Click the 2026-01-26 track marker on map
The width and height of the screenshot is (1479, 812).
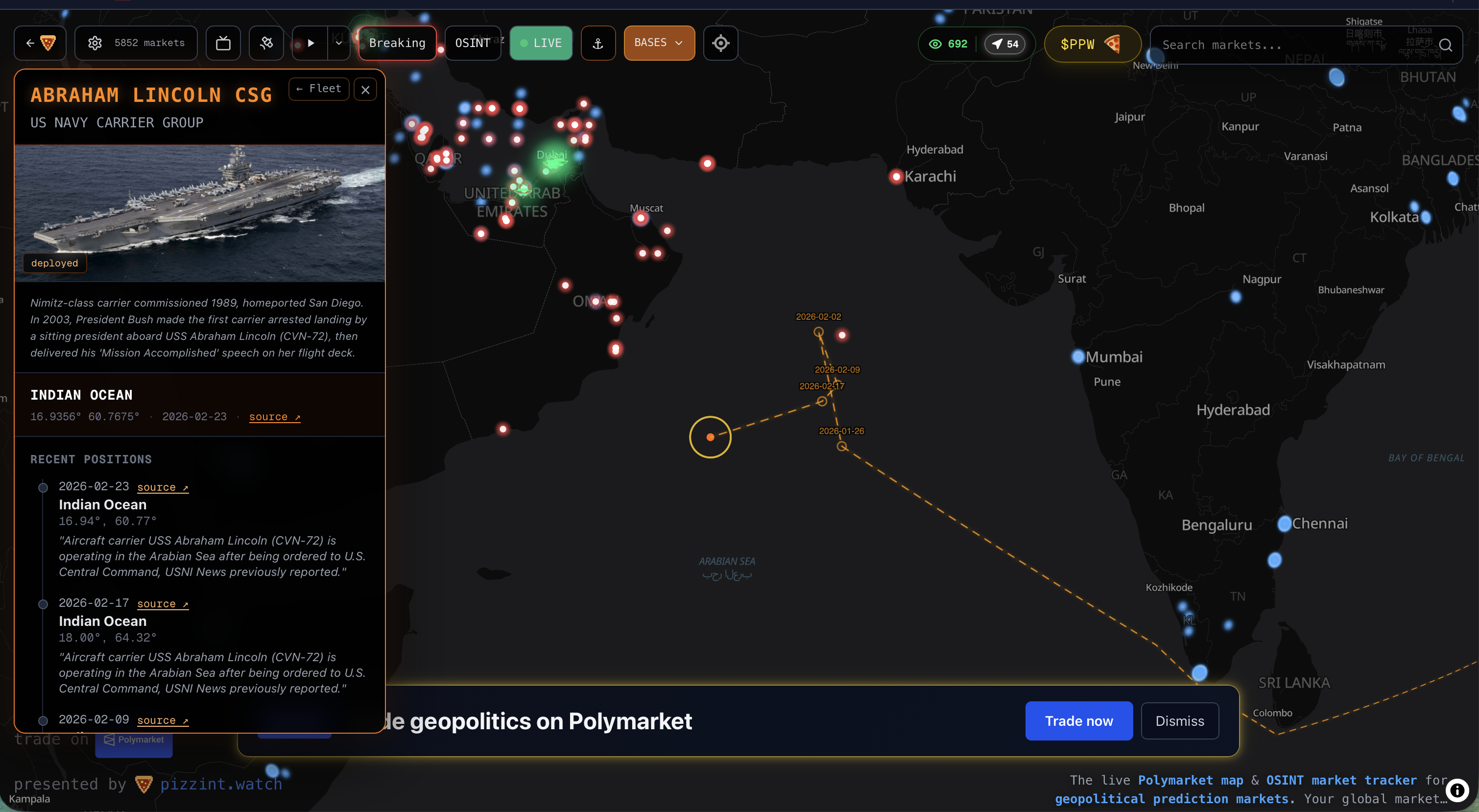click(x=842, y=446)
